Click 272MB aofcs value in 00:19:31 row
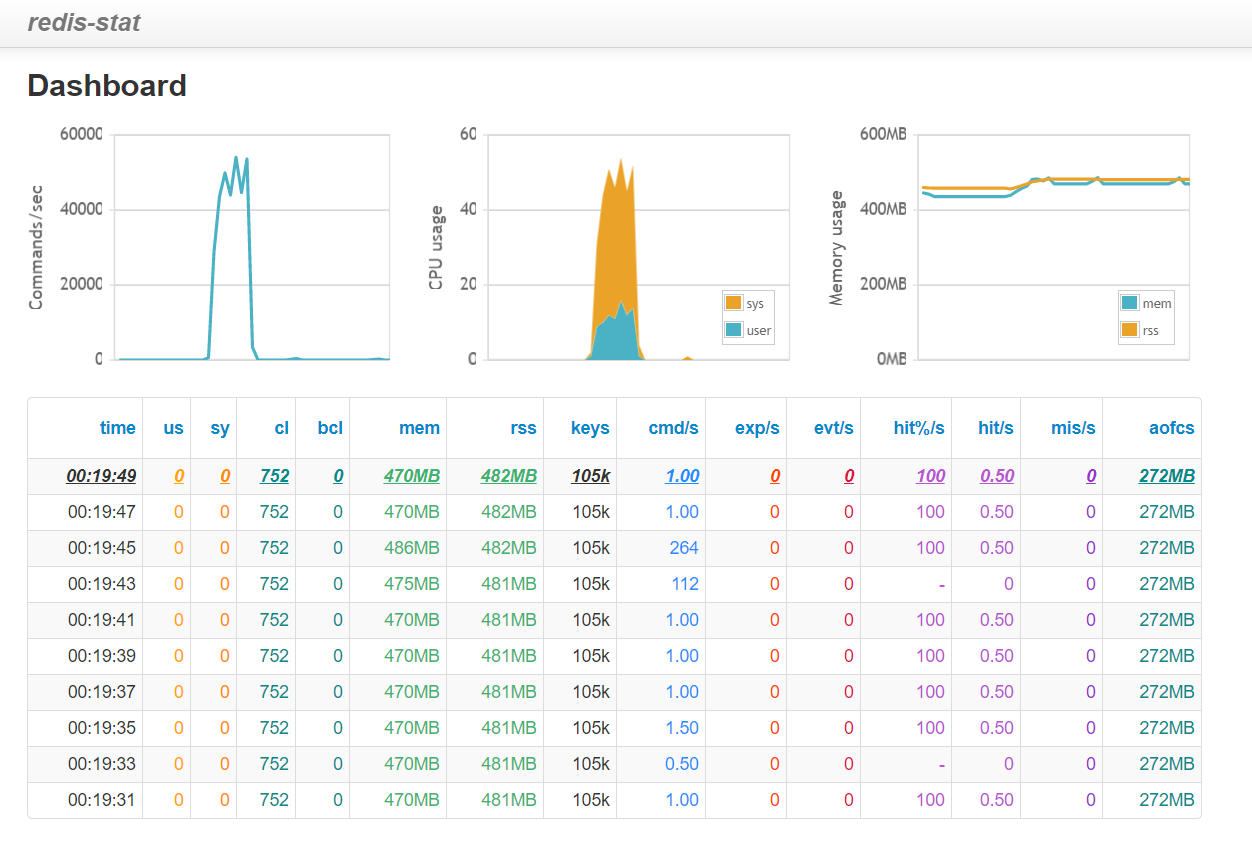The width and height of the screenshot is (1252, 846). click(x=1167, y=800)
